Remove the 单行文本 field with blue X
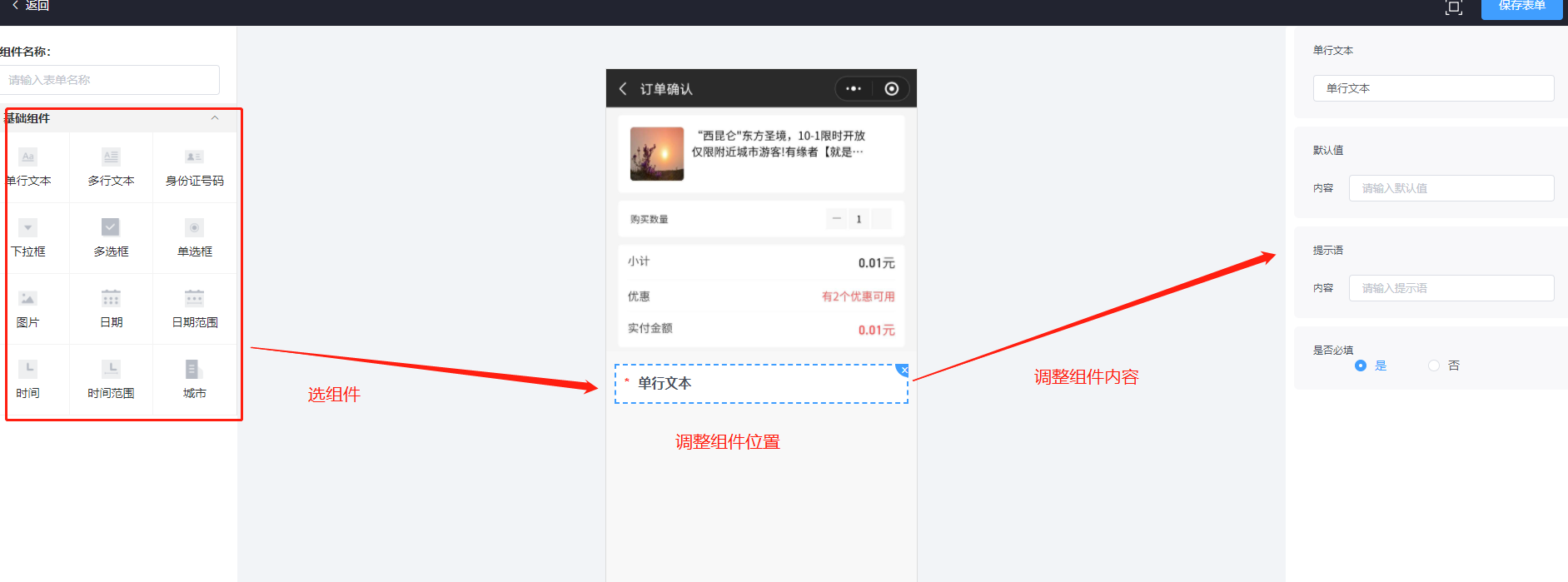The image size is (1568, 582). [903, 370]
